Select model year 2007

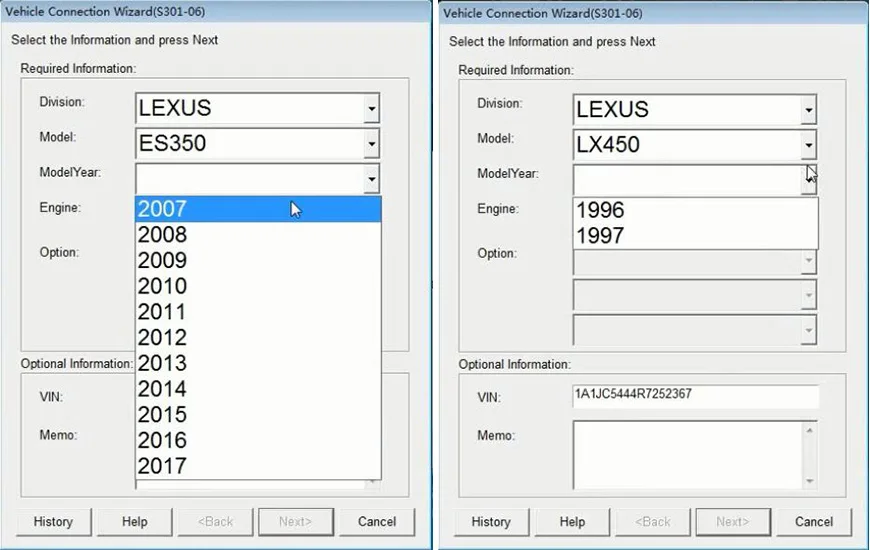click(258, 209)
